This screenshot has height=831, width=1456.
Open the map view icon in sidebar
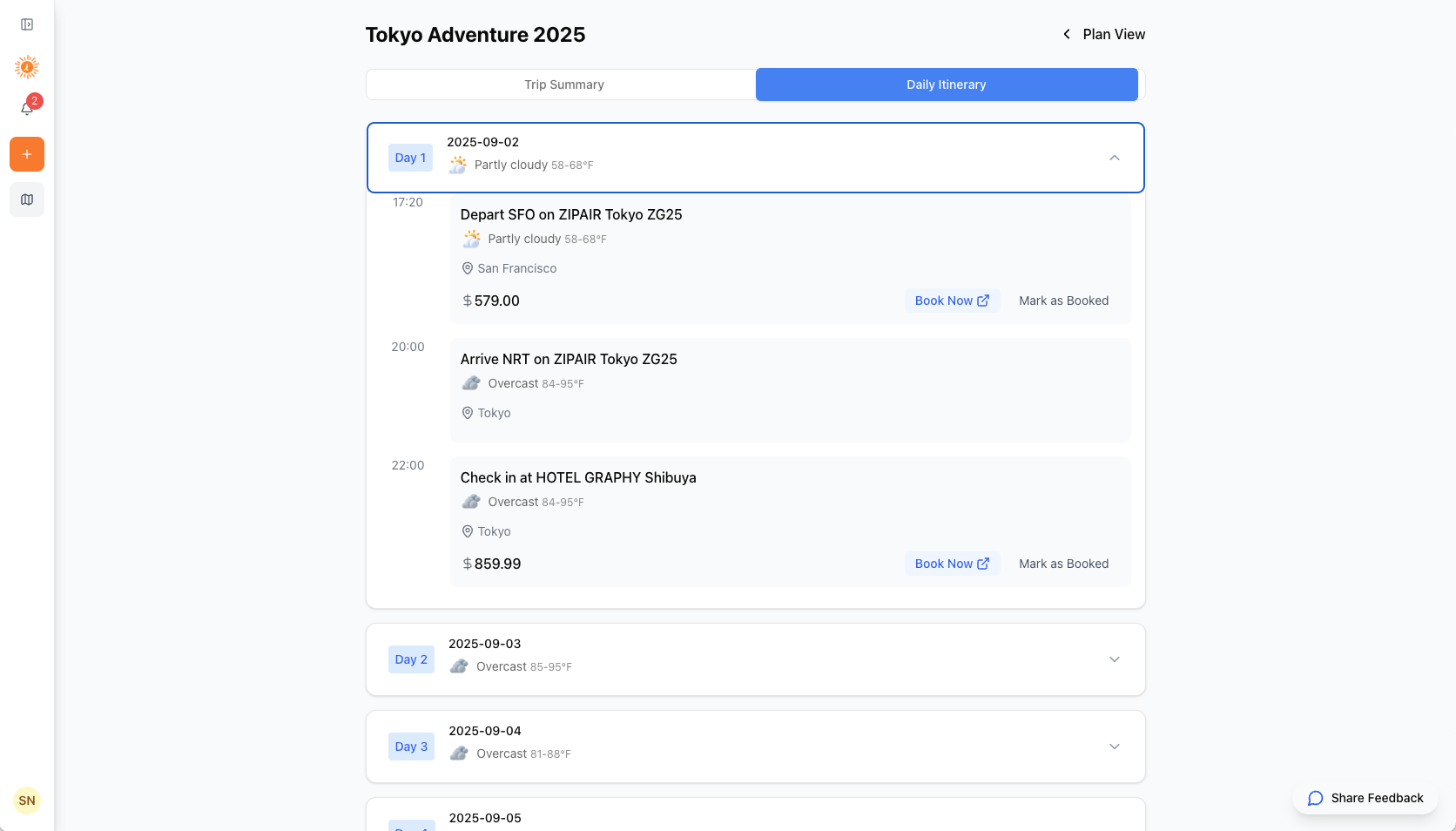(x=27, y=199)
